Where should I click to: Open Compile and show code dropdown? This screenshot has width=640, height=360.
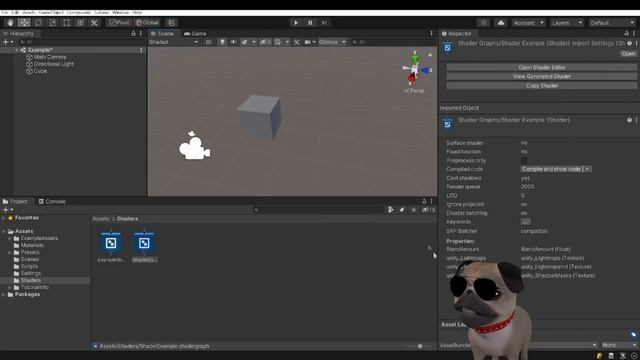coord(556,169)
